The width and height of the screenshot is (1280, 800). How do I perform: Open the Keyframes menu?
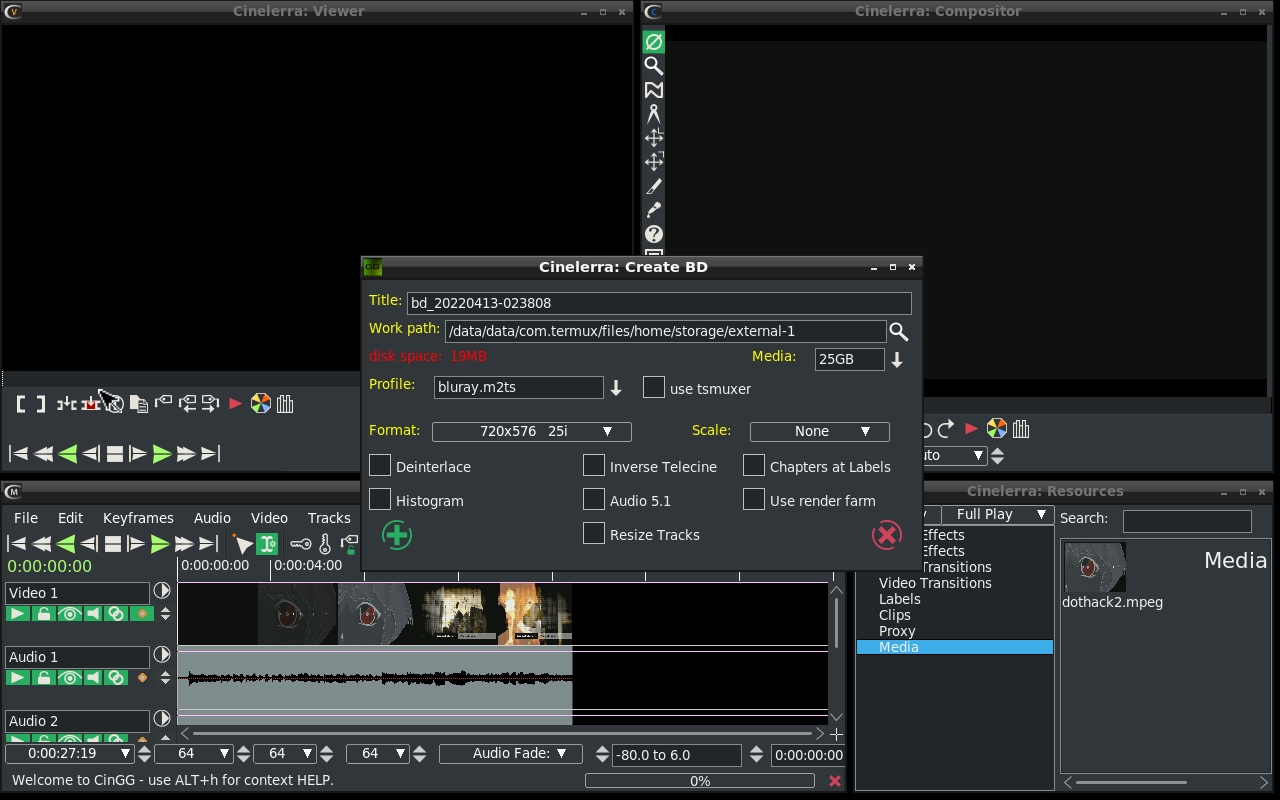click(x=138, y=518)
